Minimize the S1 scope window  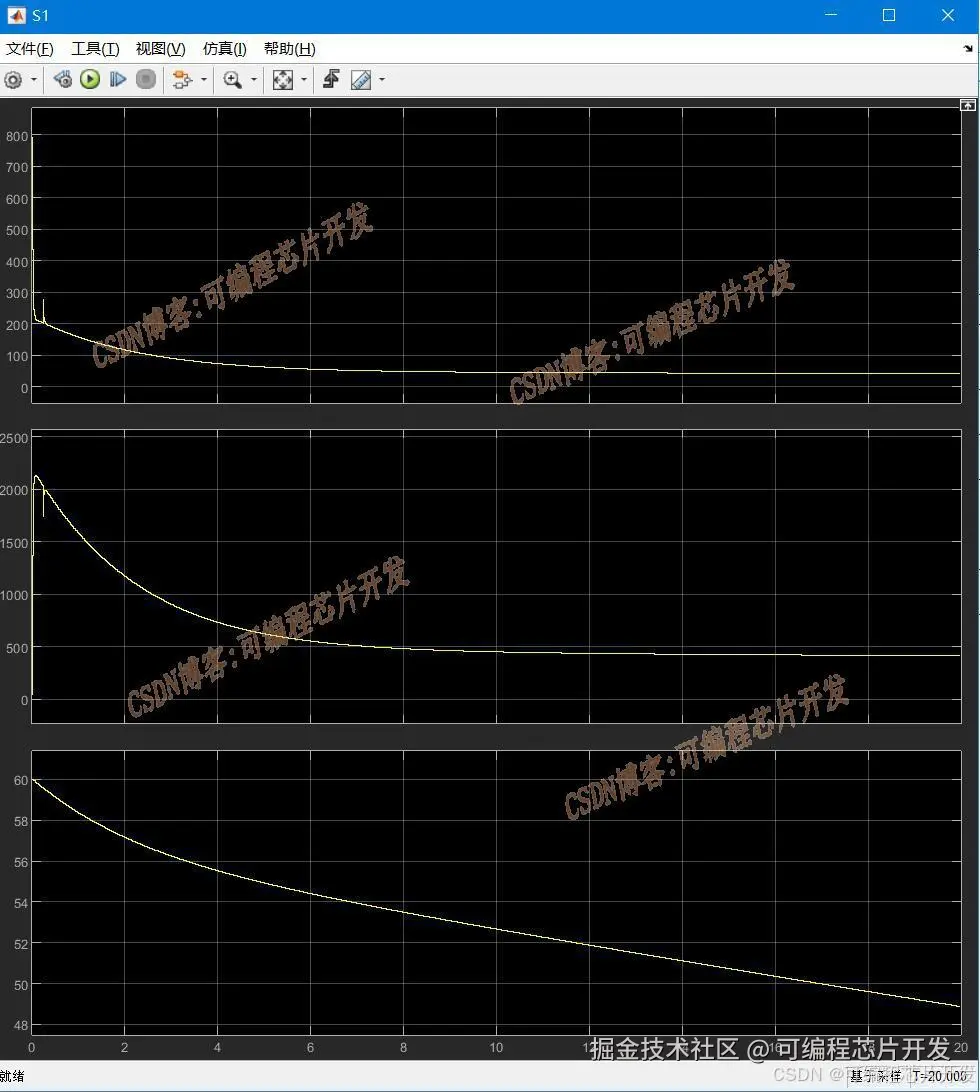831,15
